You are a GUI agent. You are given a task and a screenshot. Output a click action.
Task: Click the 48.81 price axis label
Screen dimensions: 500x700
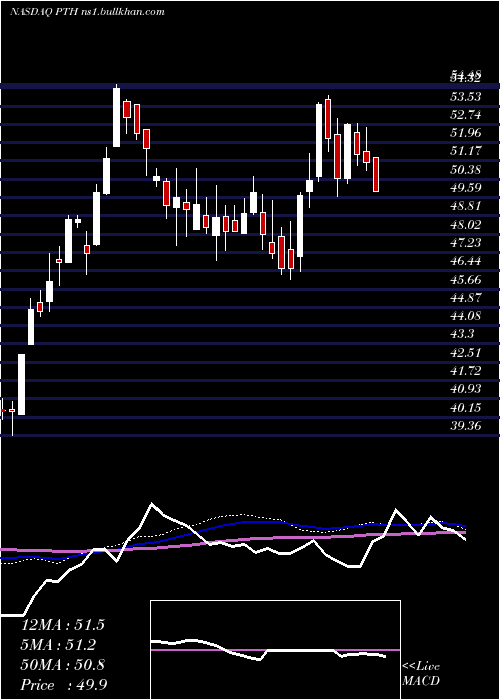click(x=466, y=206)
